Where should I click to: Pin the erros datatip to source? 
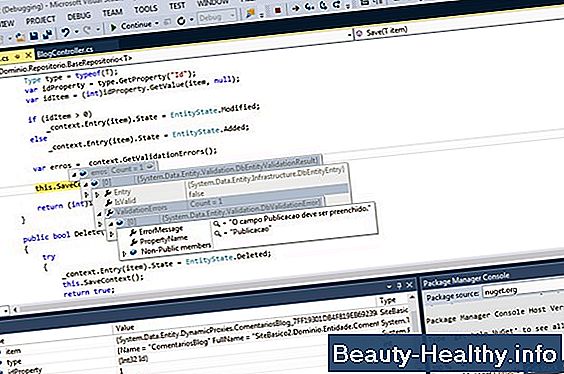pyautogui.click(x=150, y=167)
